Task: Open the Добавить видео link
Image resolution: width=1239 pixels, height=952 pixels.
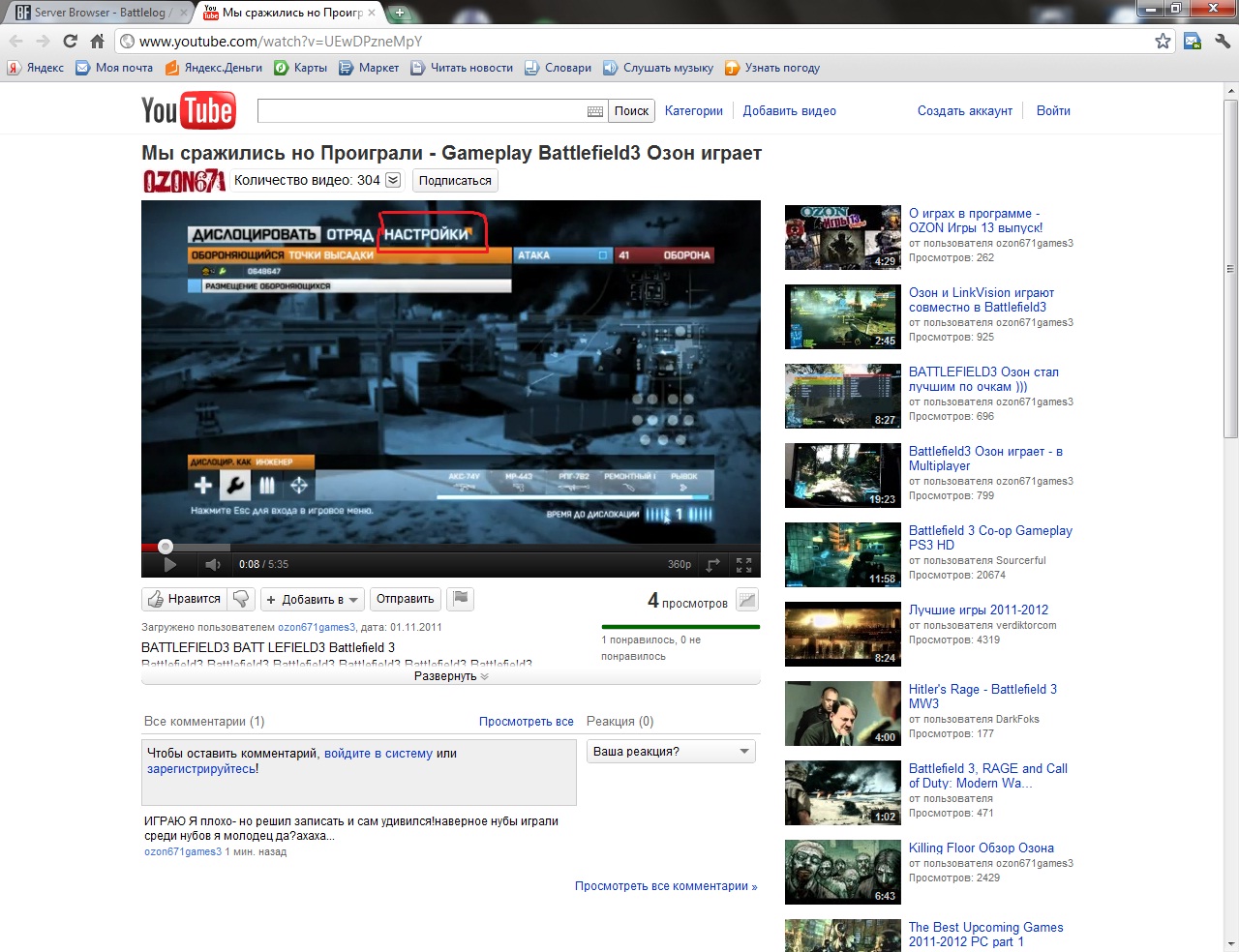Action: click(790, 111)
